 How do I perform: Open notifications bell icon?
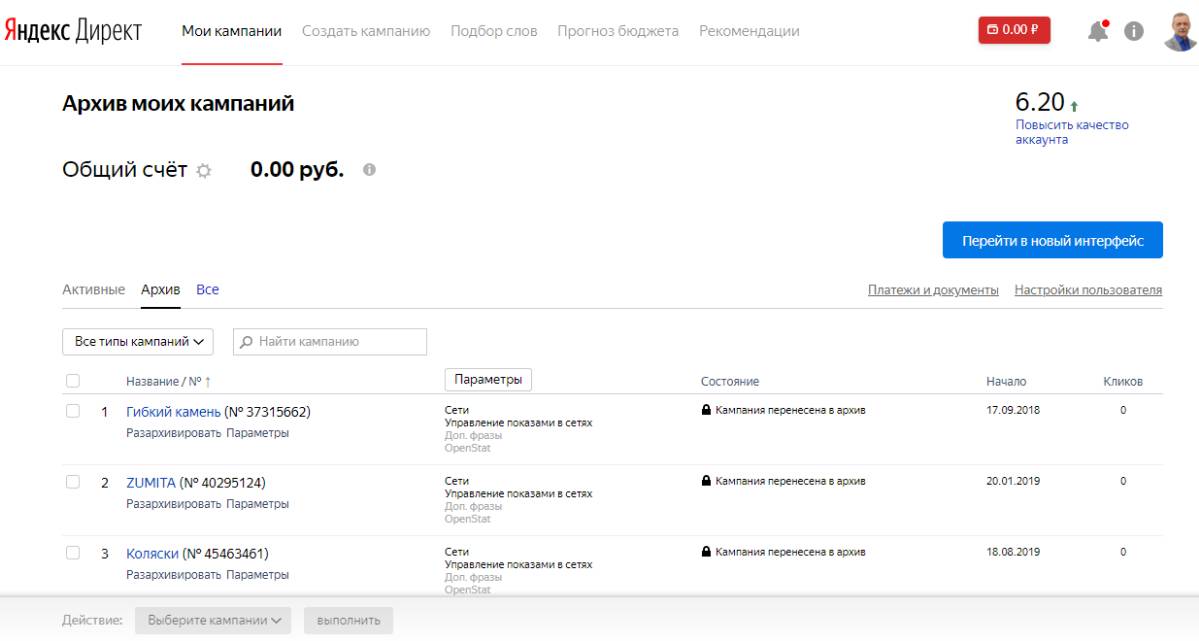tap(1098, 31)
